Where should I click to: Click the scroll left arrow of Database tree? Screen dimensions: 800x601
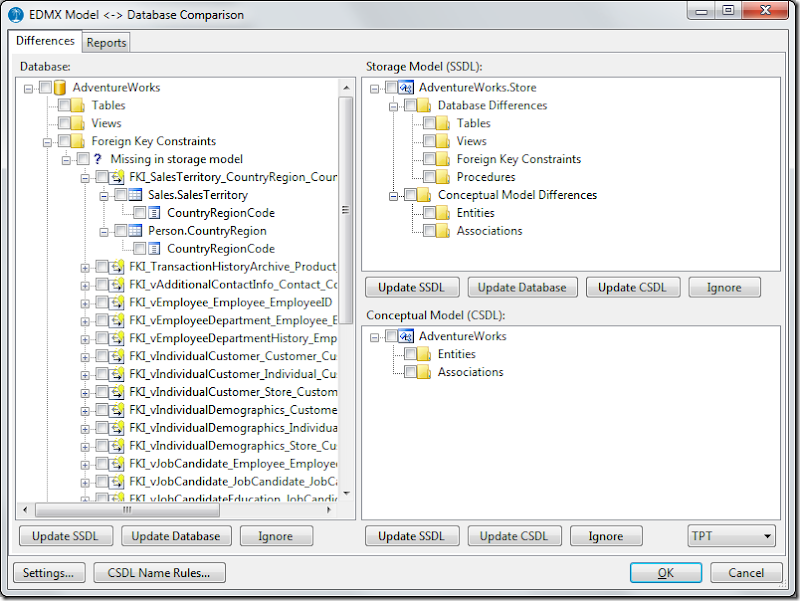(26, 510)
